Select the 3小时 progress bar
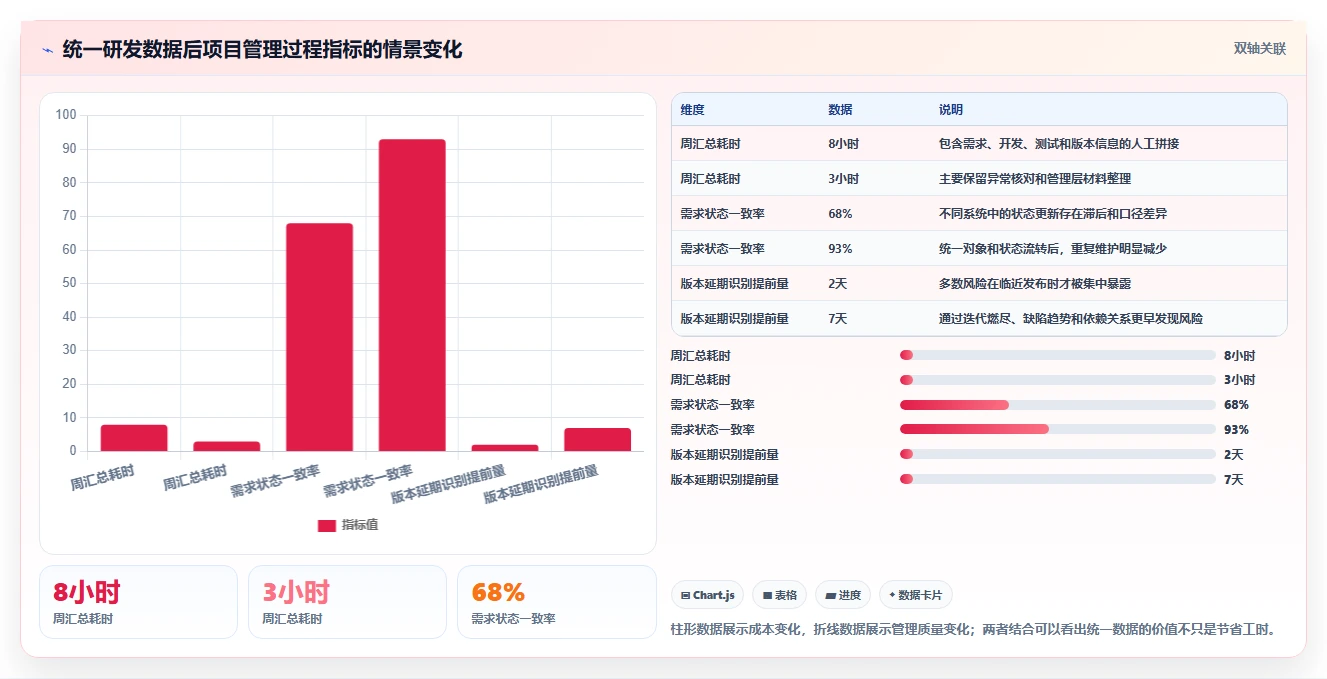The height and width of the screenshot is (679, 1327). coord(1058,380)
